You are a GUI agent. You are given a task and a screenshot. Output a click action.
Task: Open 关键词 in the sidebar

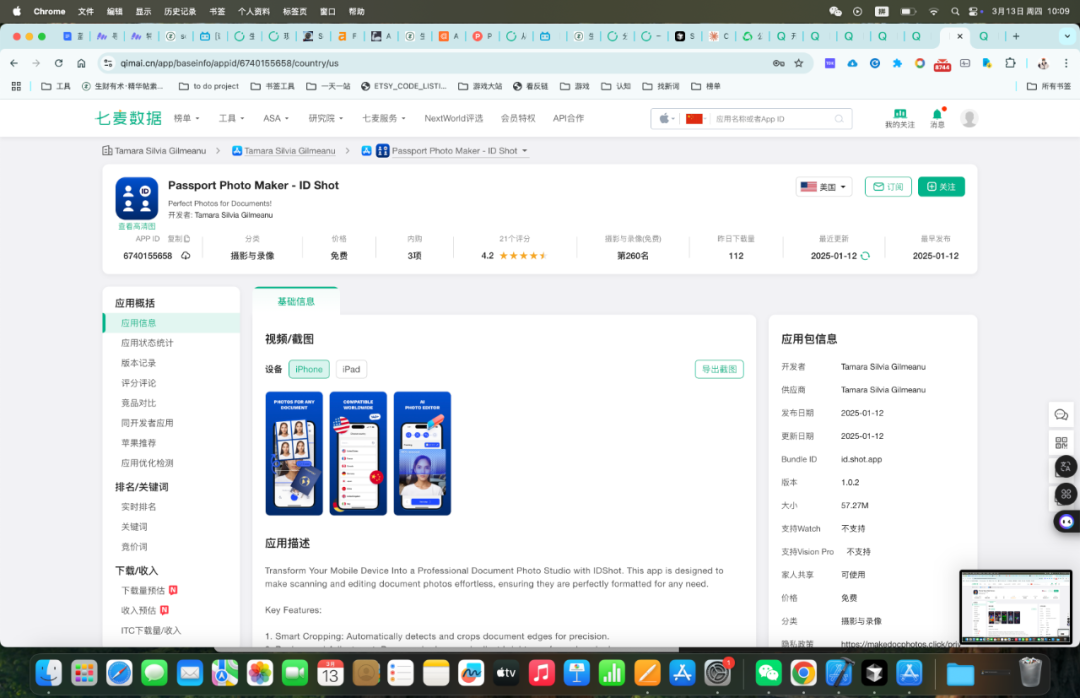(134, 527)
